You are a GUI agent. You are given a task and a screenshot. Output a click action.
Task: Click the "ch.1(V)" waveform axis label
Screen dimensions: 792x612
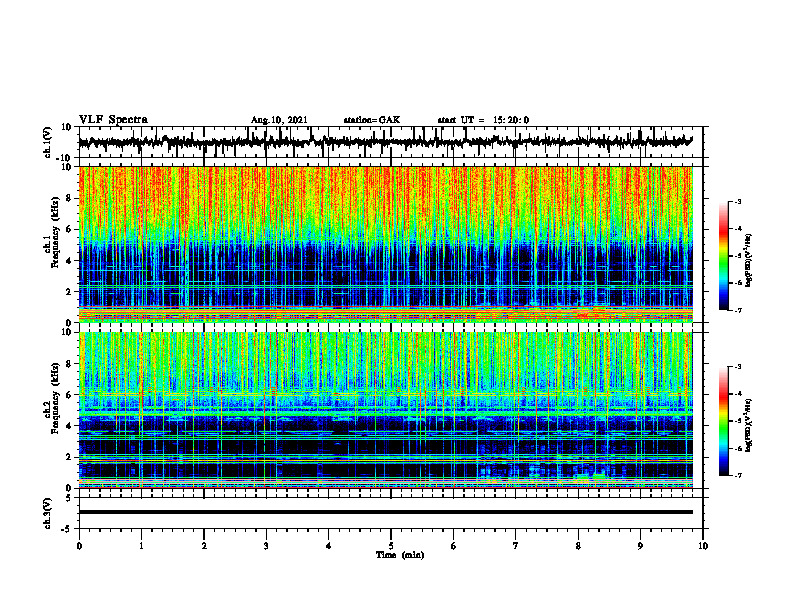pyautogui.click(x=48, y=142)
